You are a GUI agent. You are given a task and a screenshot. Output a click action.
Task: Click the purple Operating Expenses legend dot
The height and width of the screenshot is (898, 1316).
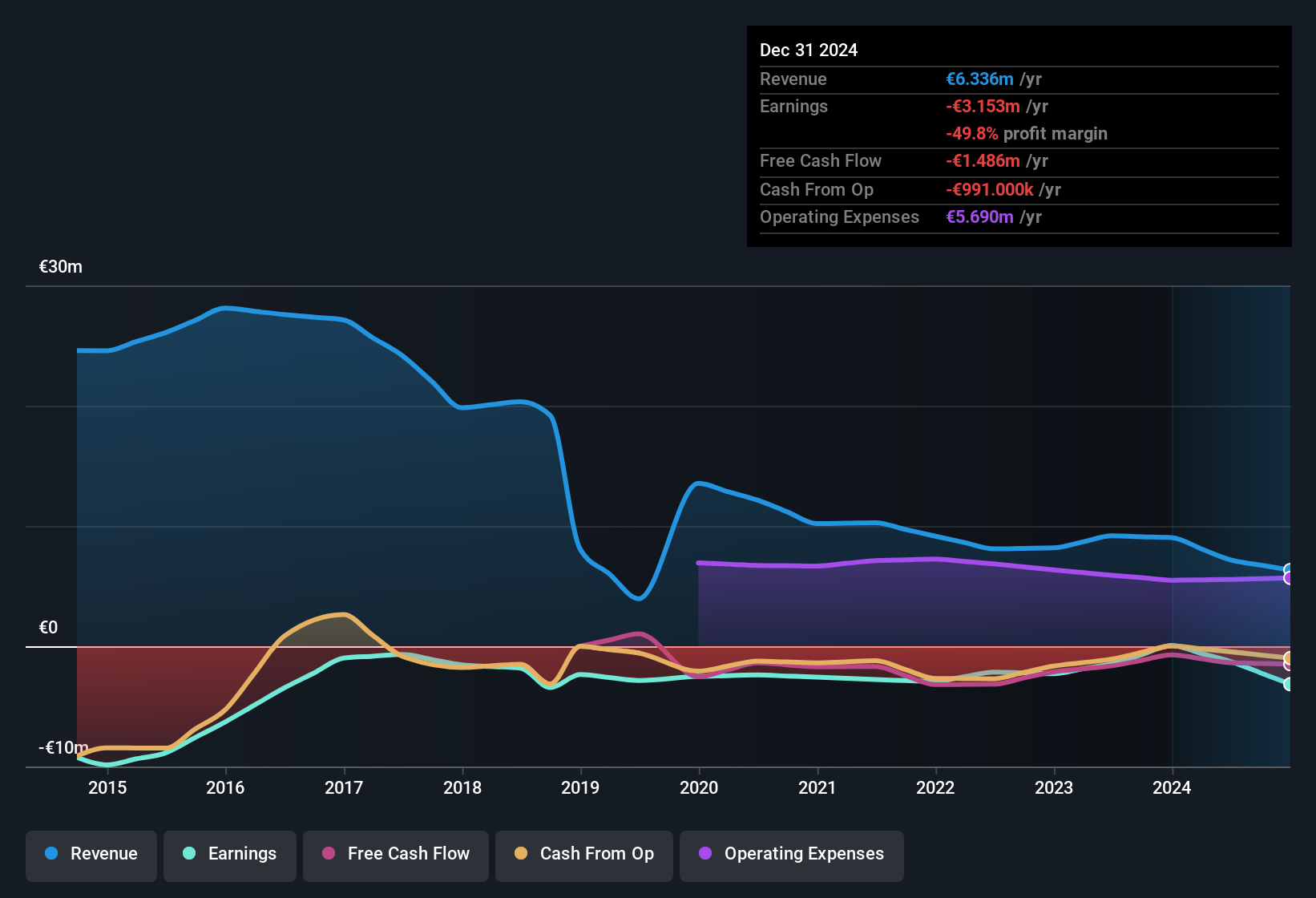point(704,854)
